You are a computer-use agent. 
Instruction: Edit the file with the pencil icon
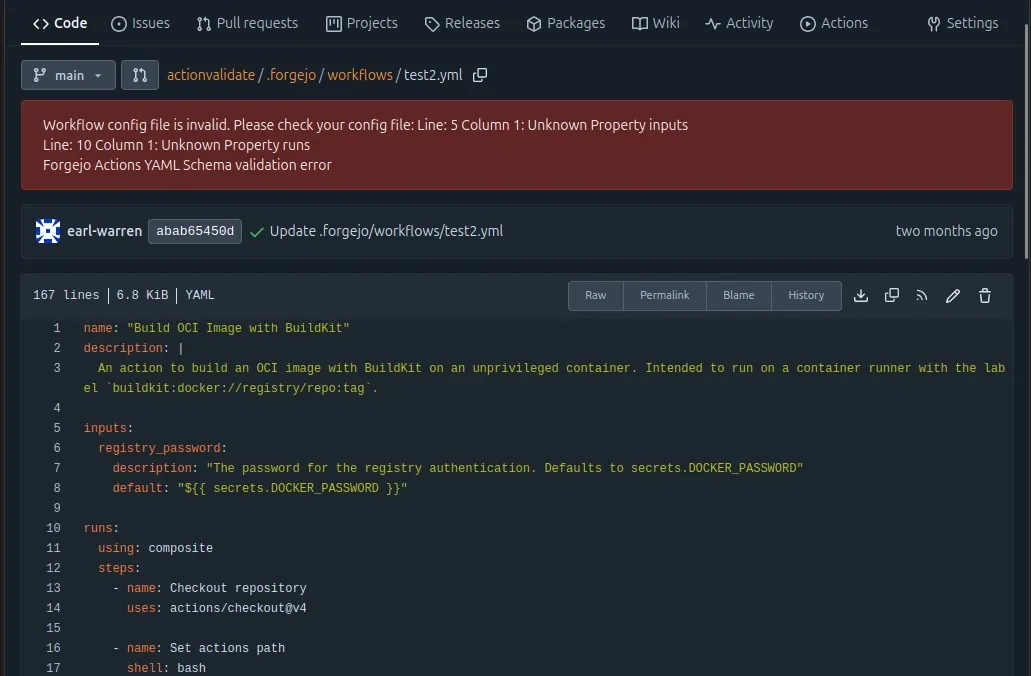coord(952,295)
